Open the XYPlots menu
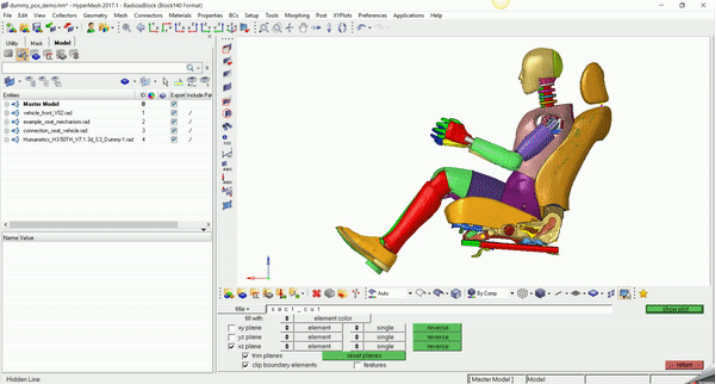The height and width of the screenshot is (384, 716). click(x=342, y=16)
